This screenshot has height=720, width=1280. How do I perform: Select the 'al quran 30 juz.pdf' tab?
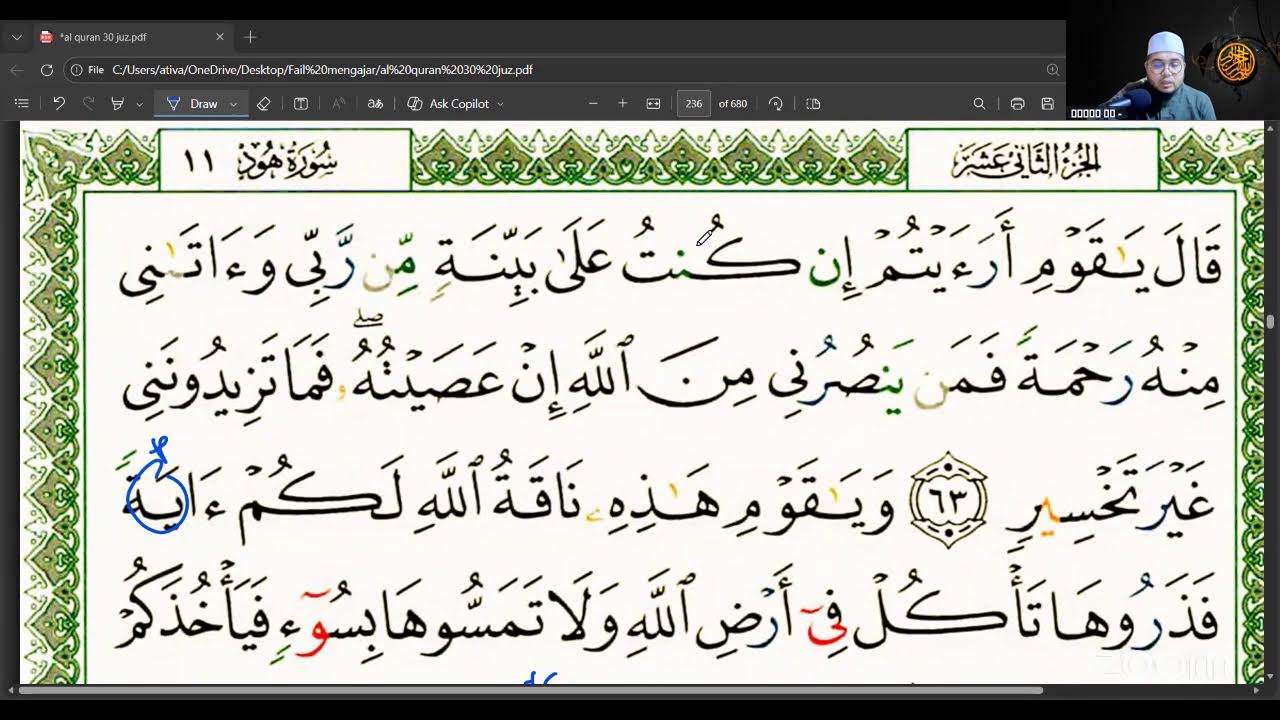132,37
